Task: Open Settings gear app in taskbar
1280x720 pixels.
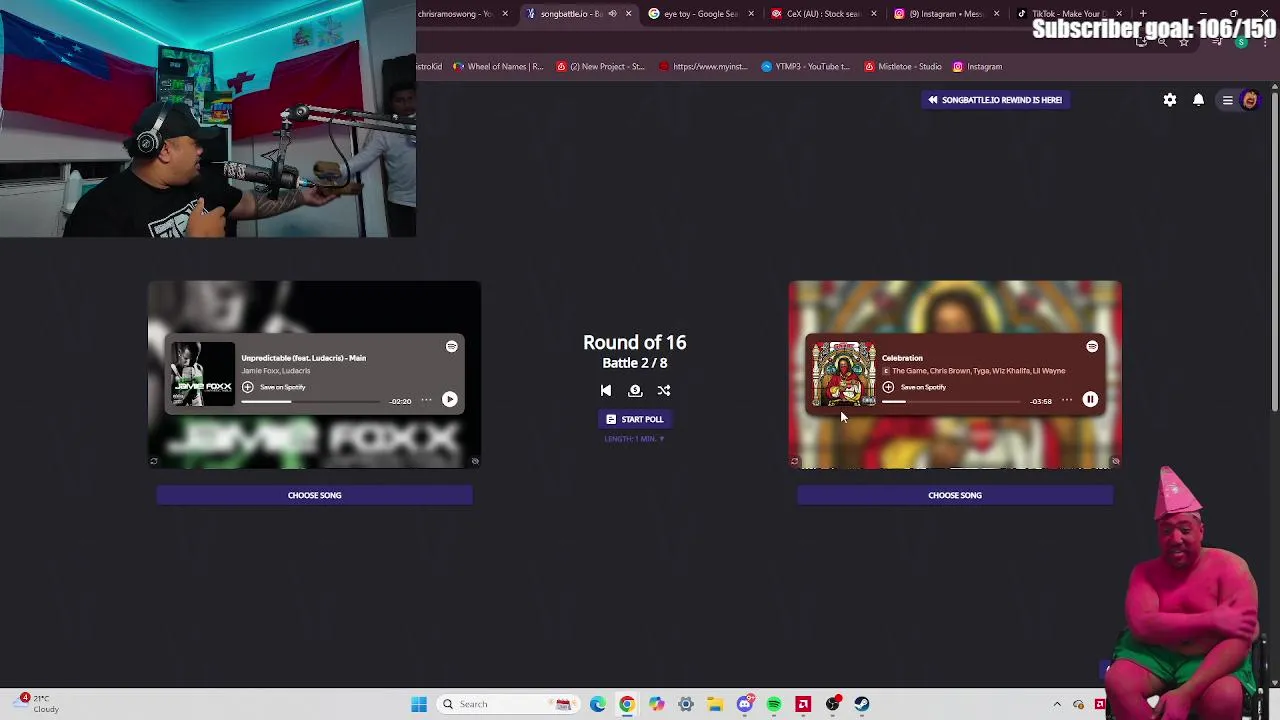Action: 686,704
